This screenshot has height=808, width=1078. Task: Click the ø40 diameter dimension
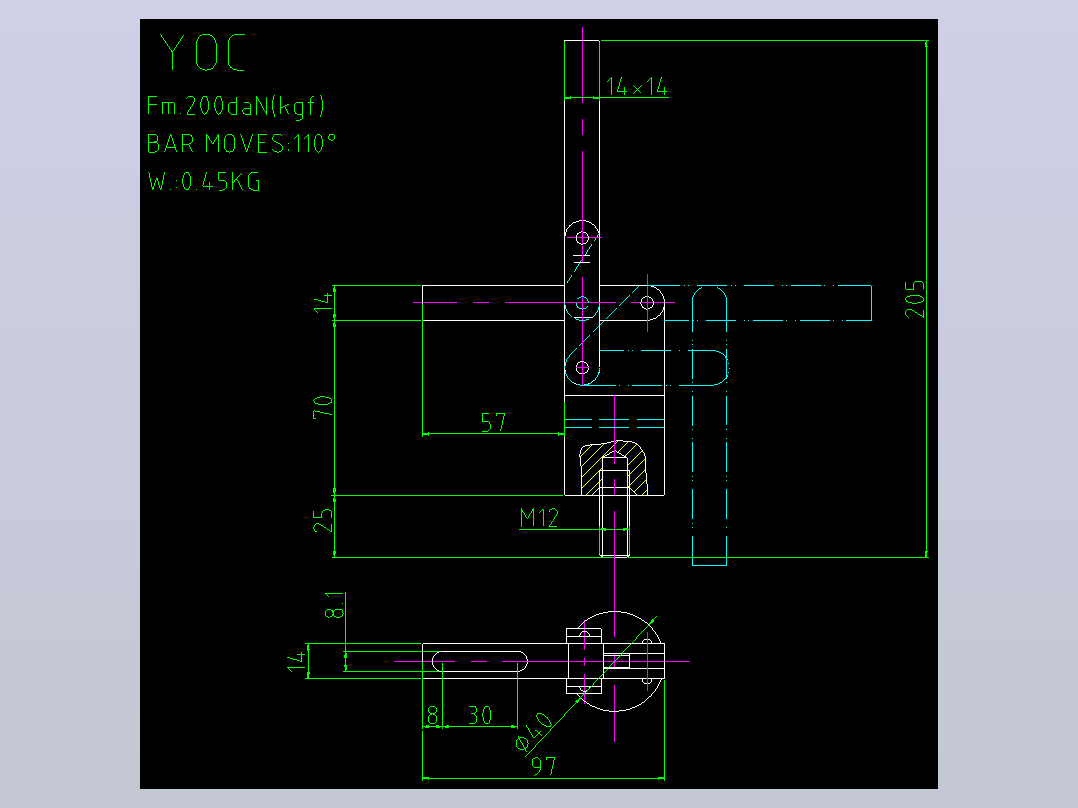[534, 732]
